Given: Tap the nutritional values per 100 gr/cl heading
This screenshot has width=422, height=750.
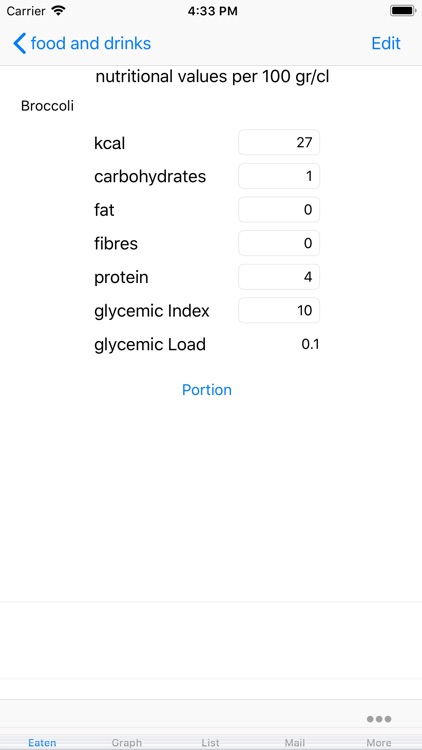Looking at the screenshot, I should [x=212, y=77].
